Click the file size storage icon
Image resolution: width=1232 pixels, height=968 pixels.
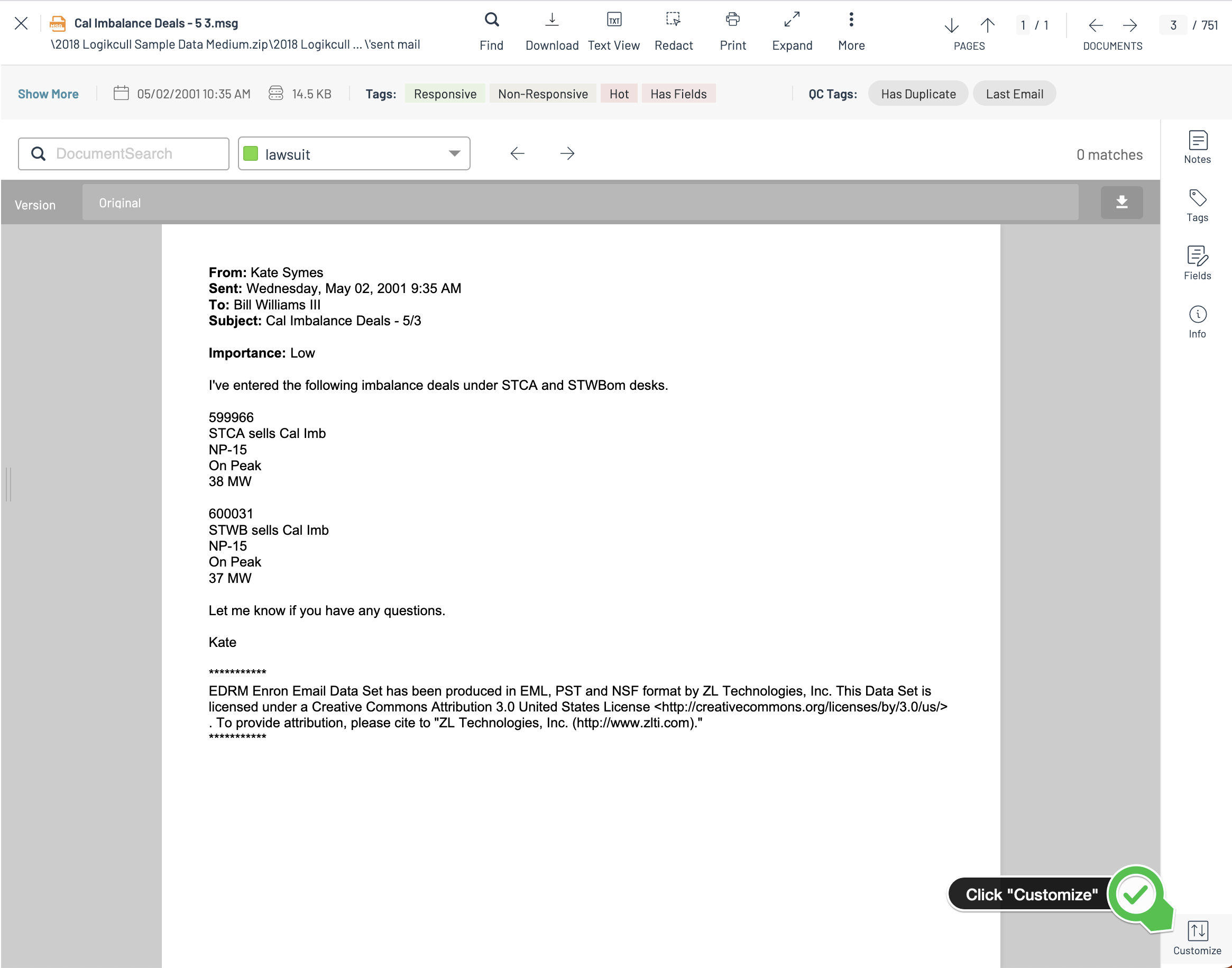click(276, 93)
